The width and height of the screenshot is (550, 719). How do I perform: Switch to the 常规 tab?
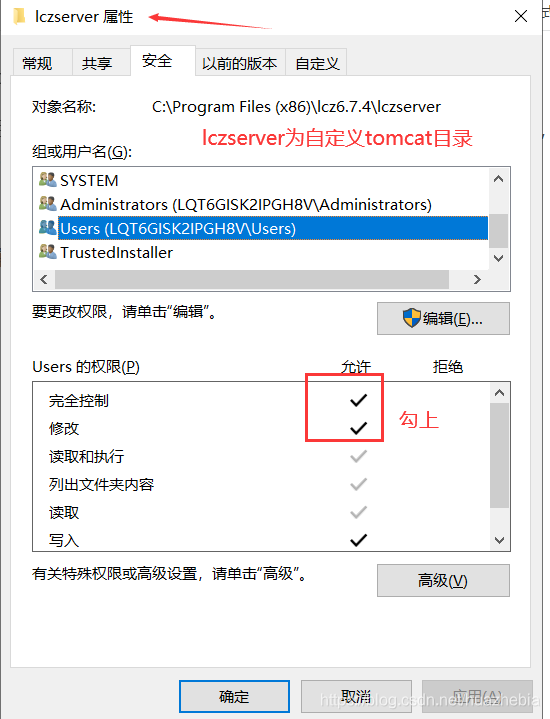[37, 63]
